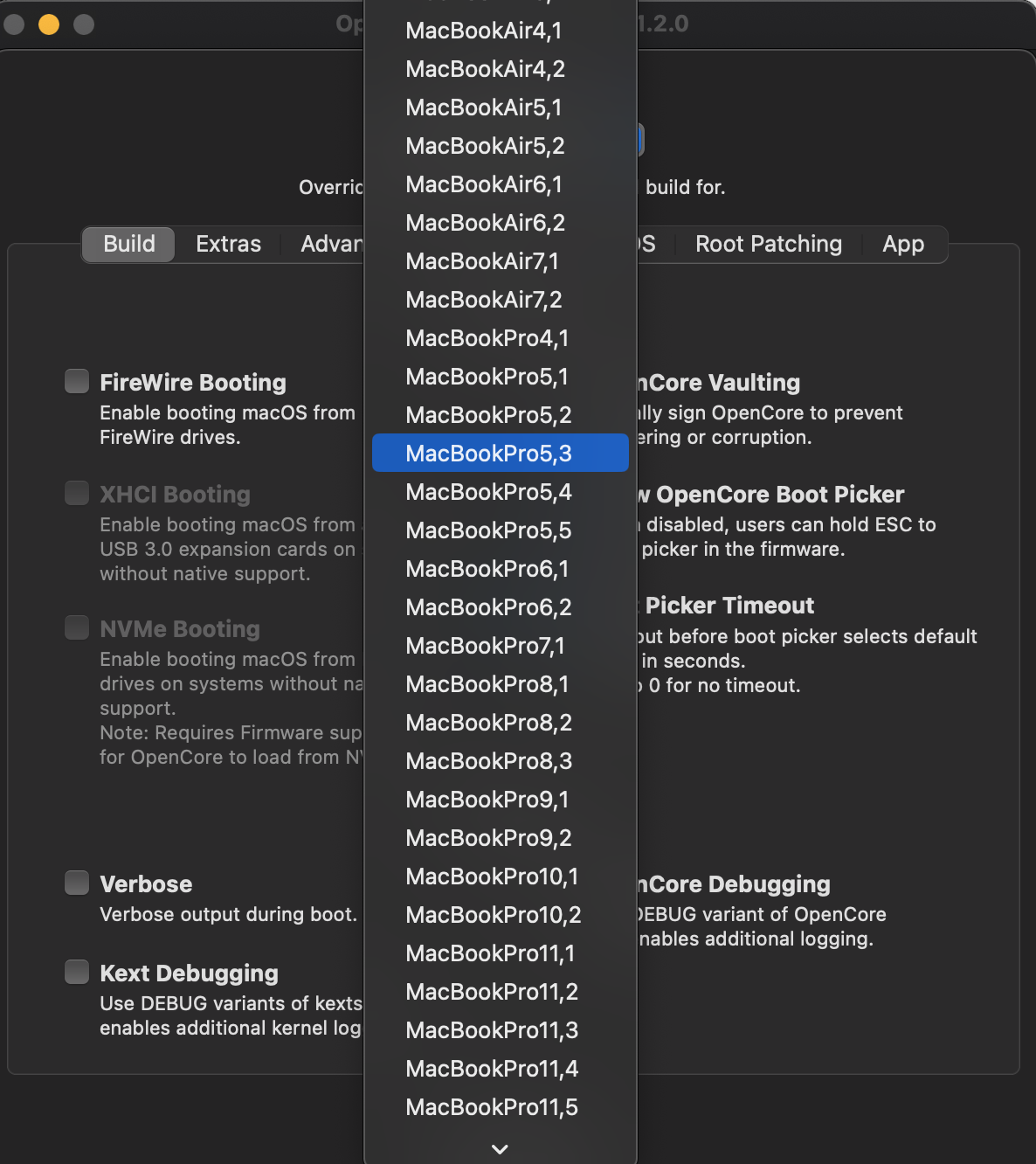Switch to the App tab
This screenshot has width=1036, height=1164.
pos(902,244)
